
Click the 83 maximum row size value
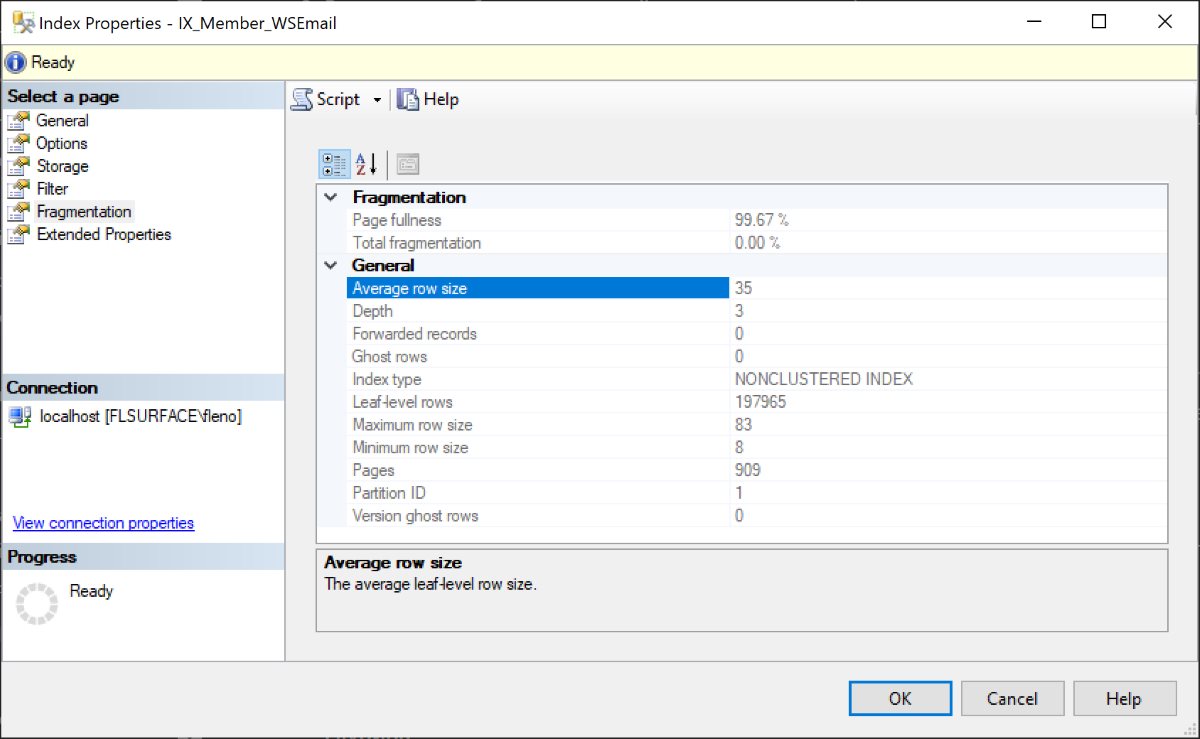point(743,425)
